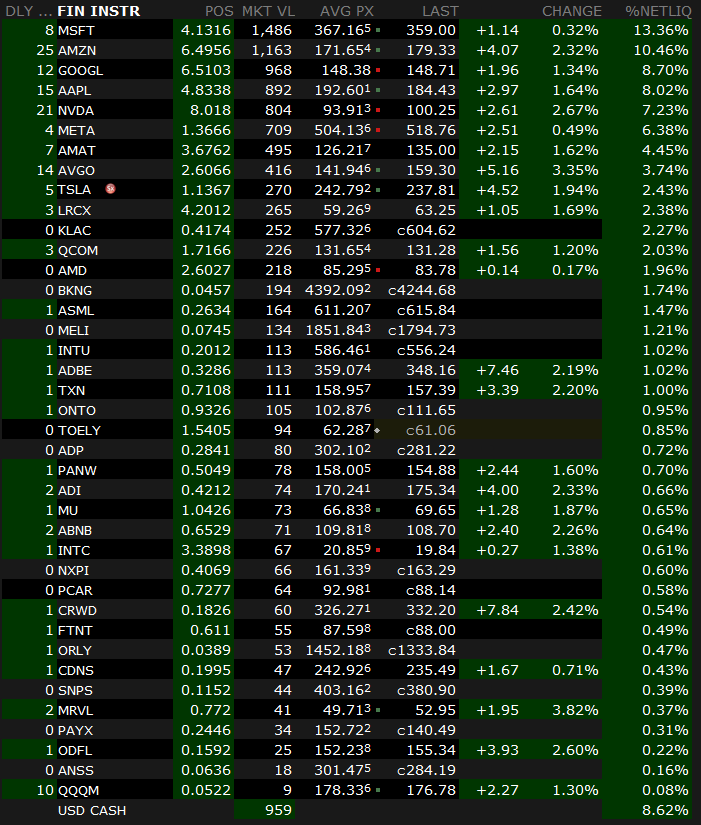Select the ASML ticker
701x825 pixels.
(76, 310)
